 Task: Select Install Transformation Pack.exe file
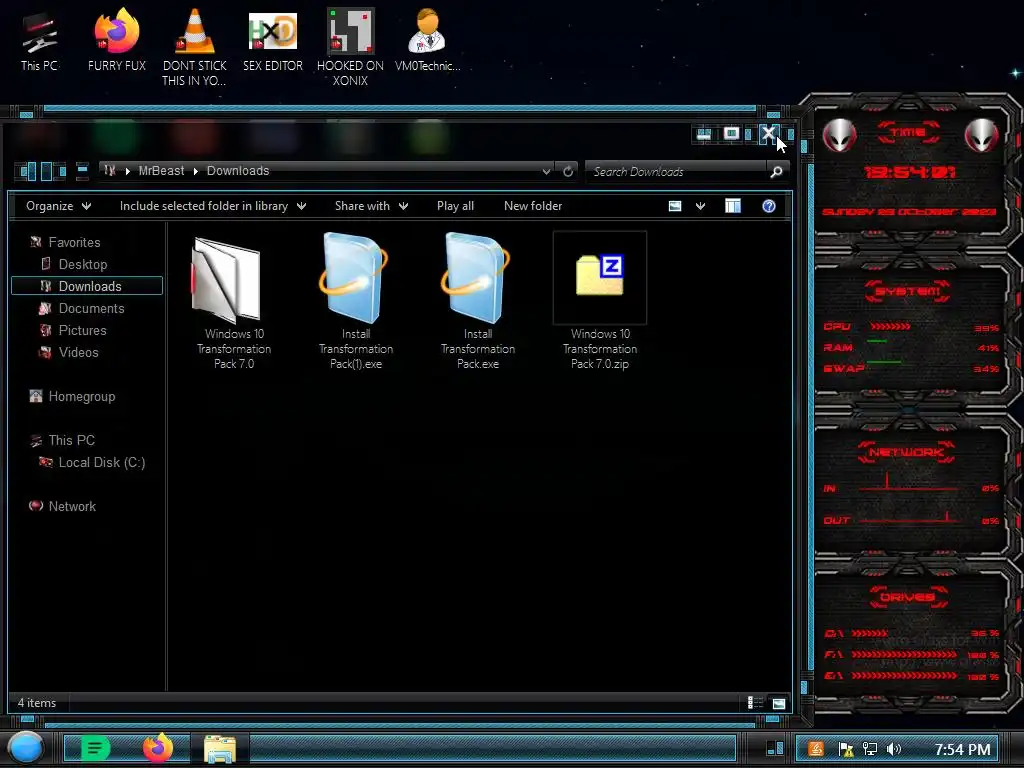[x=478, y=302]
